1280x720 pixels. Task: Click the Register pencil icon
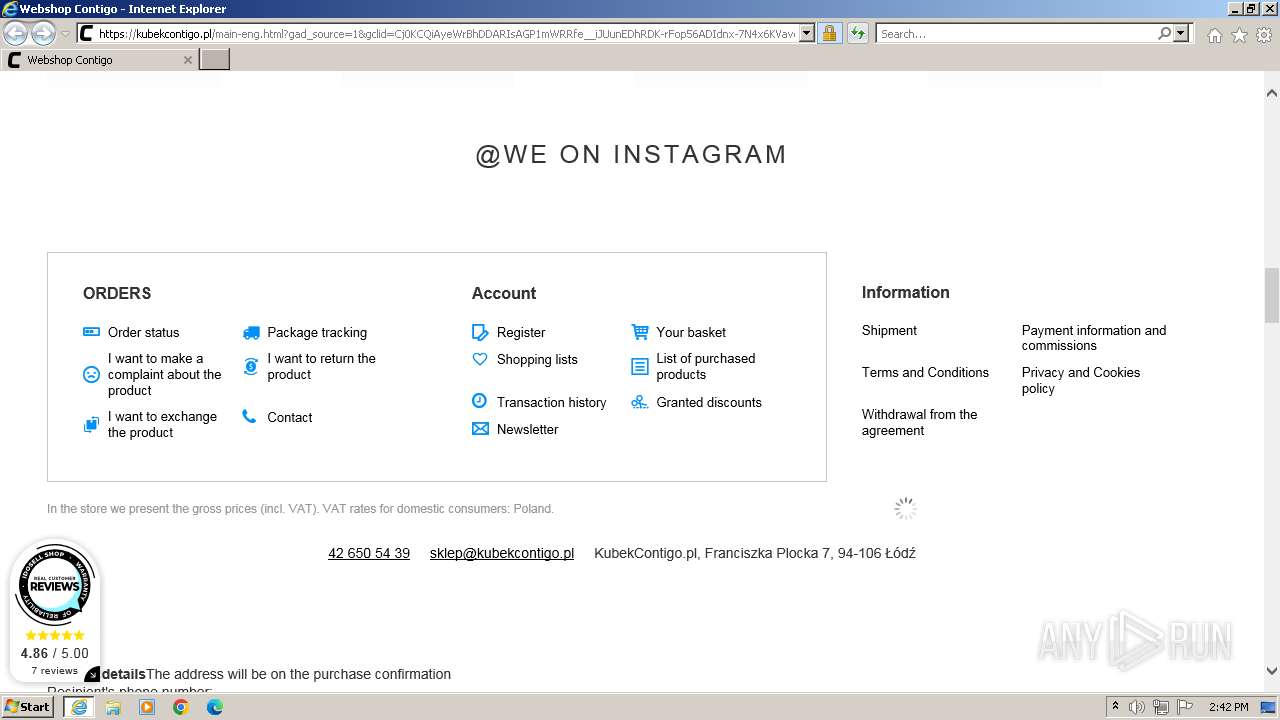point(480,332)
